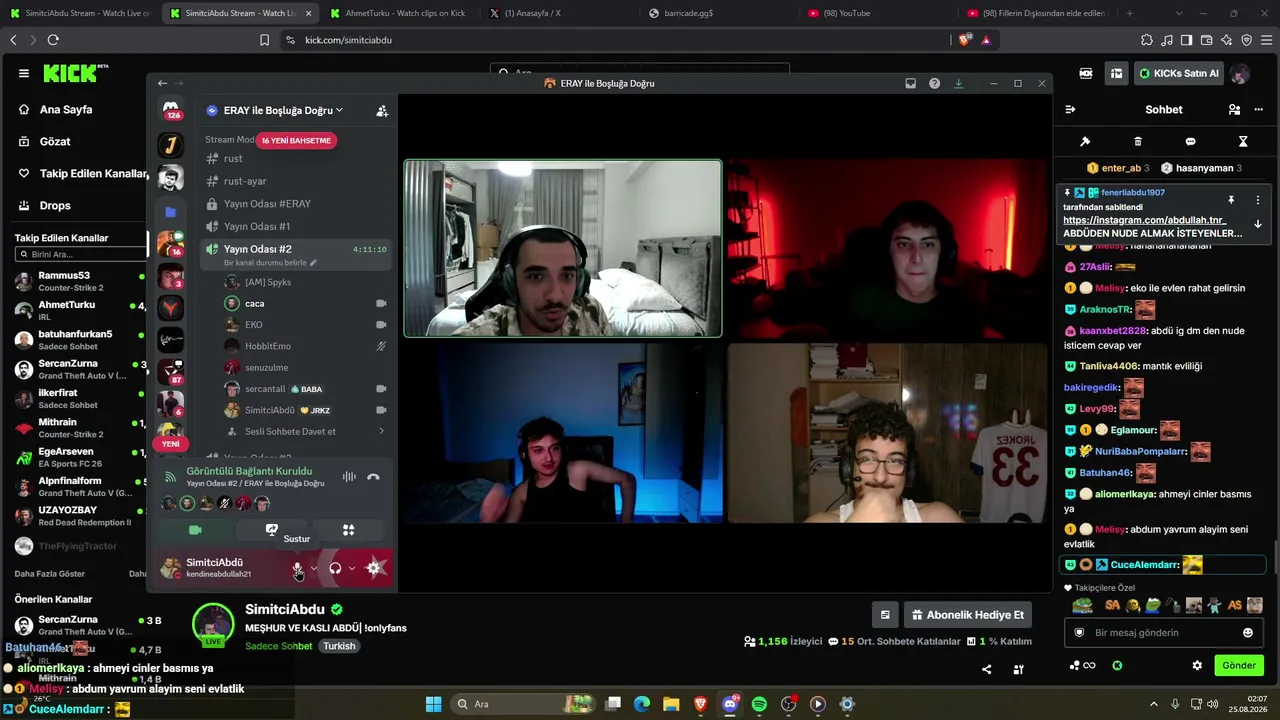
Task: Open Drops in Kick sidebar
Action: click(x=55, y=205)
